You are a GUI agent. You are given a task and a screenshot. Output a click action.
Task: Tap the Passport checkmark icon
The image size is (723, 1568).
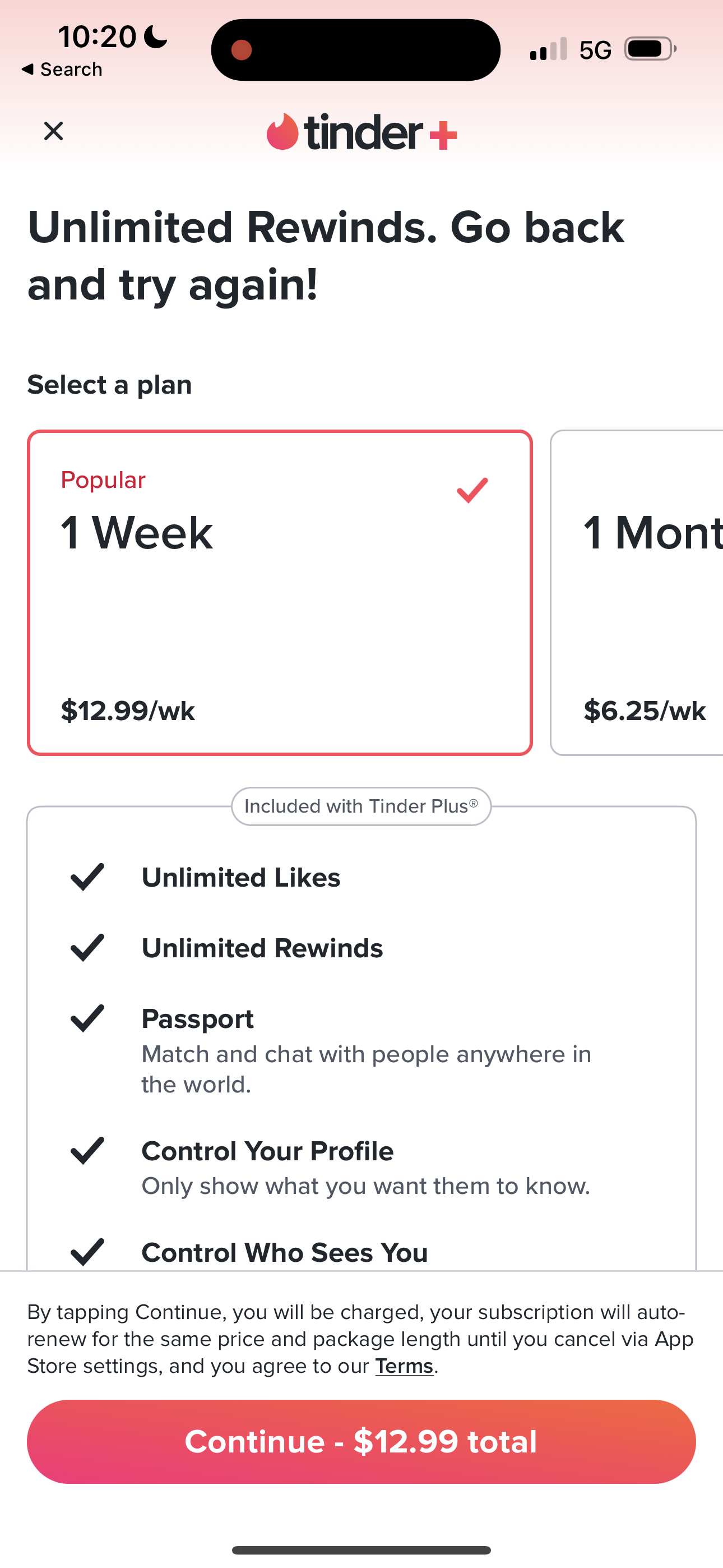tap(87, 1018)
